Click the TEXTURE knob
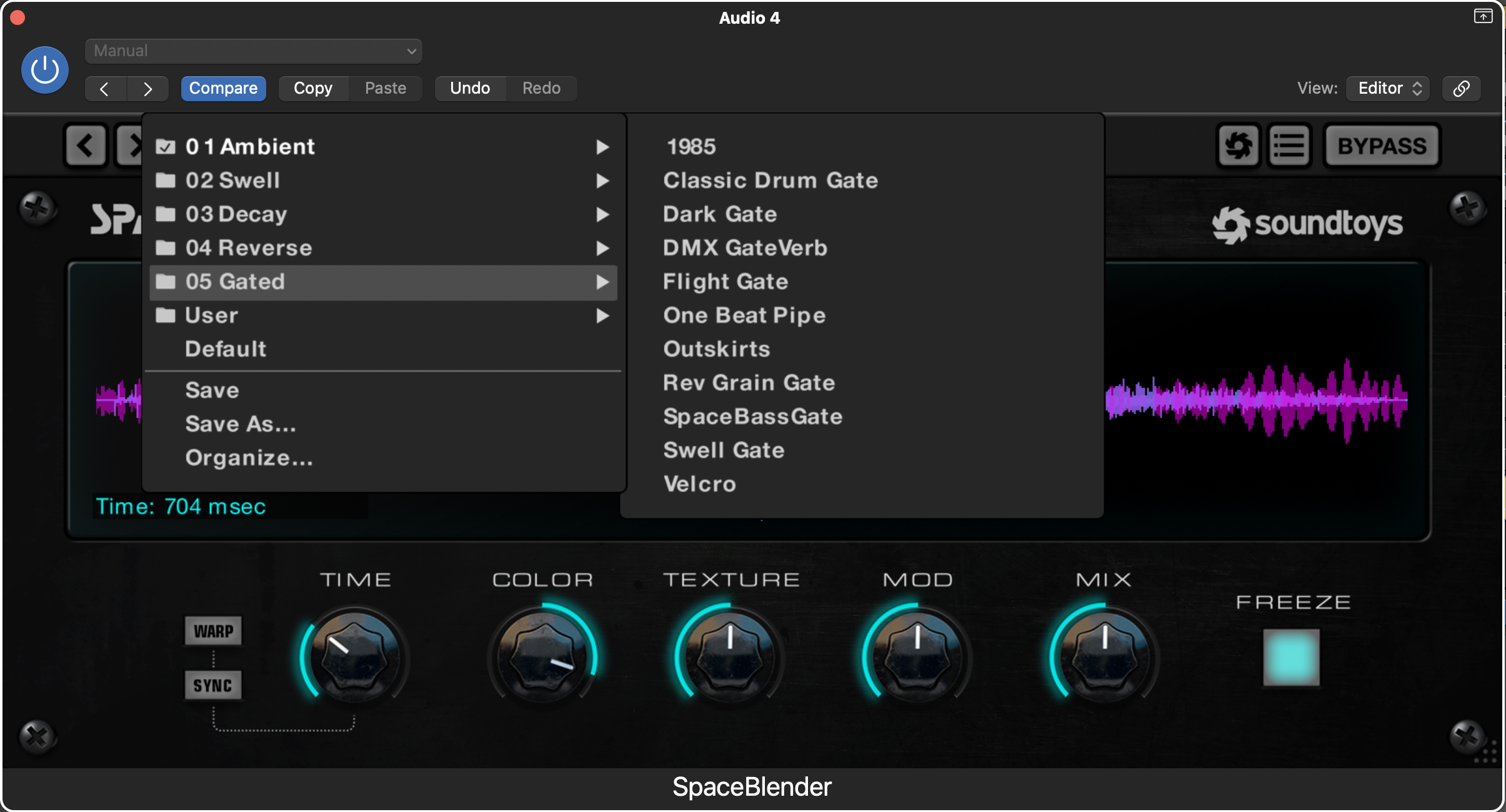The height and width of the screenshot is (812, 1506). coord(729,656)
